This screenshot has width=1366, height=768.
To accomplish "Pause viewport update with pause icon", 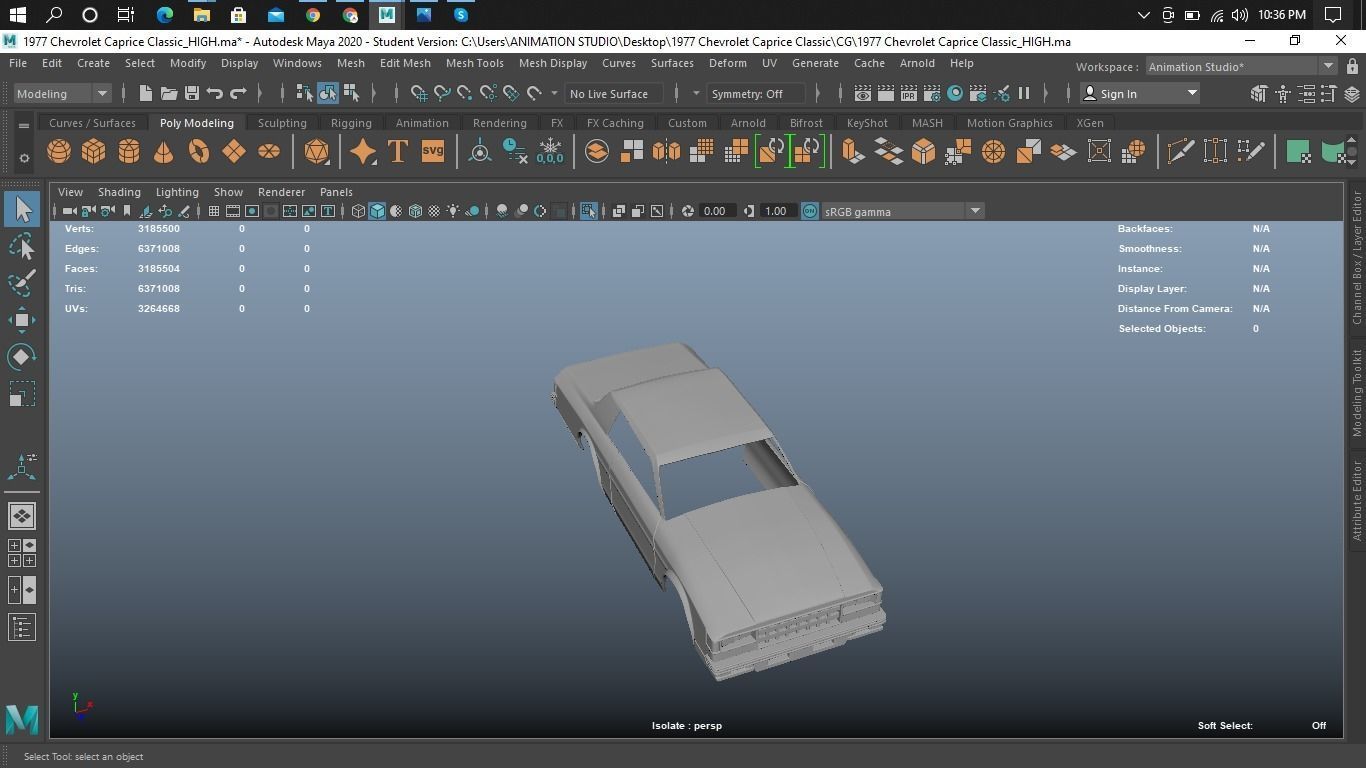I will 1024,94.
